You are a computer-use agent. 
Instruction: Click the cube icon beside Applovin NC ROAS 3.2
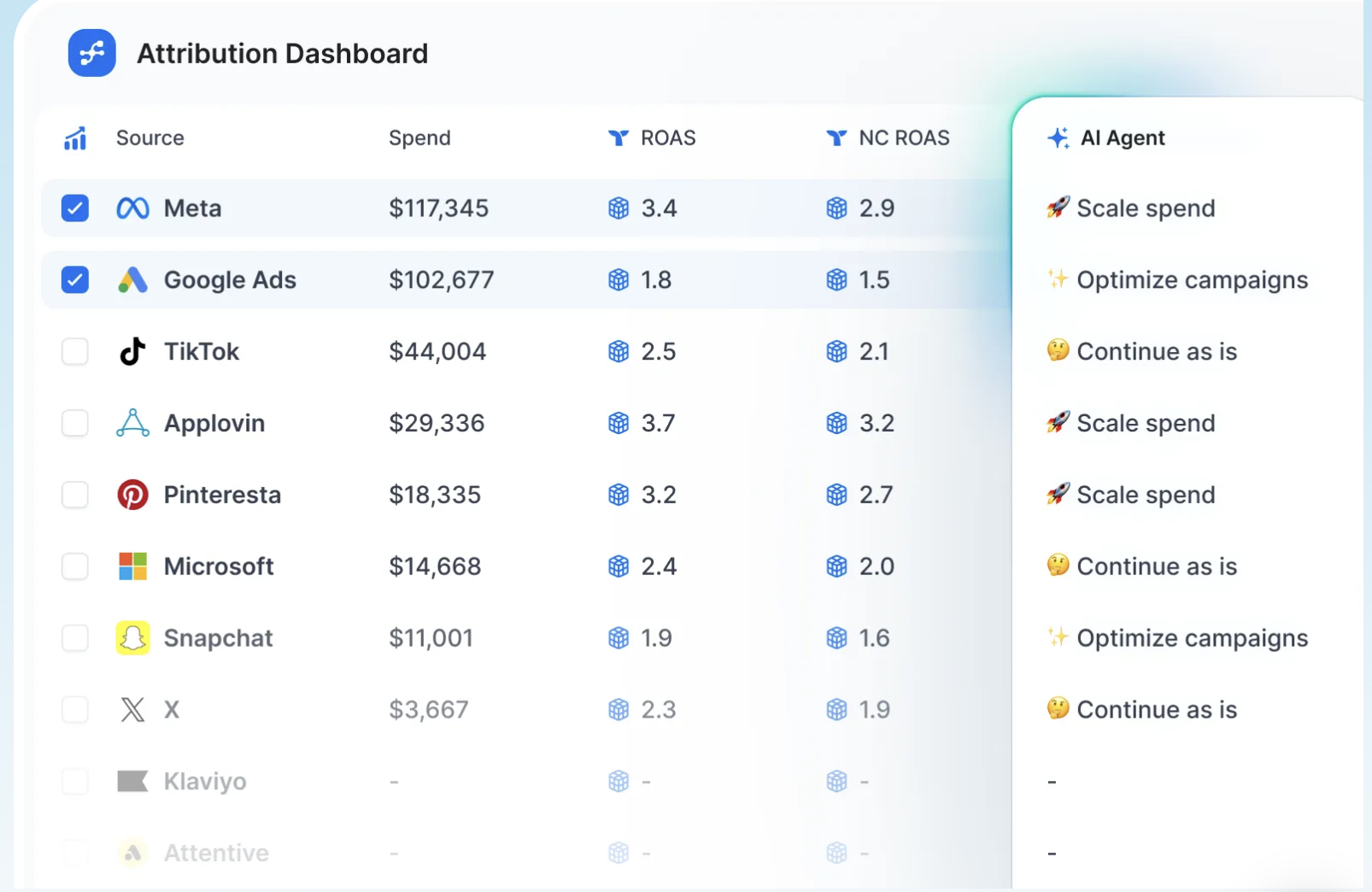[x=837, y=423]
